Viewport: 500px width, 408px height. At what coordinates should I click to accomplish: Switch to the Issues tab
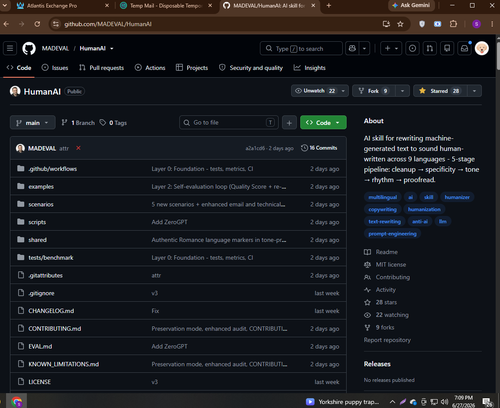[55, 68]
